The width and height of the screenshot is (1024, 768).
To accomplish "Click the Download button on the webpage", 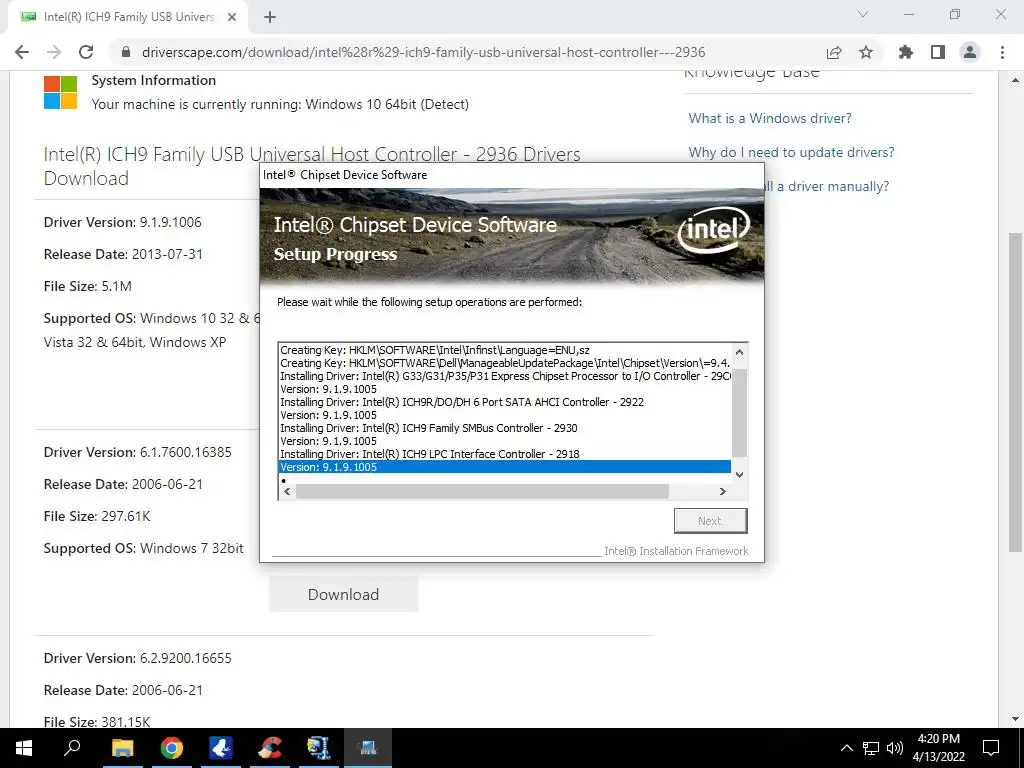I will coord(344,594).
